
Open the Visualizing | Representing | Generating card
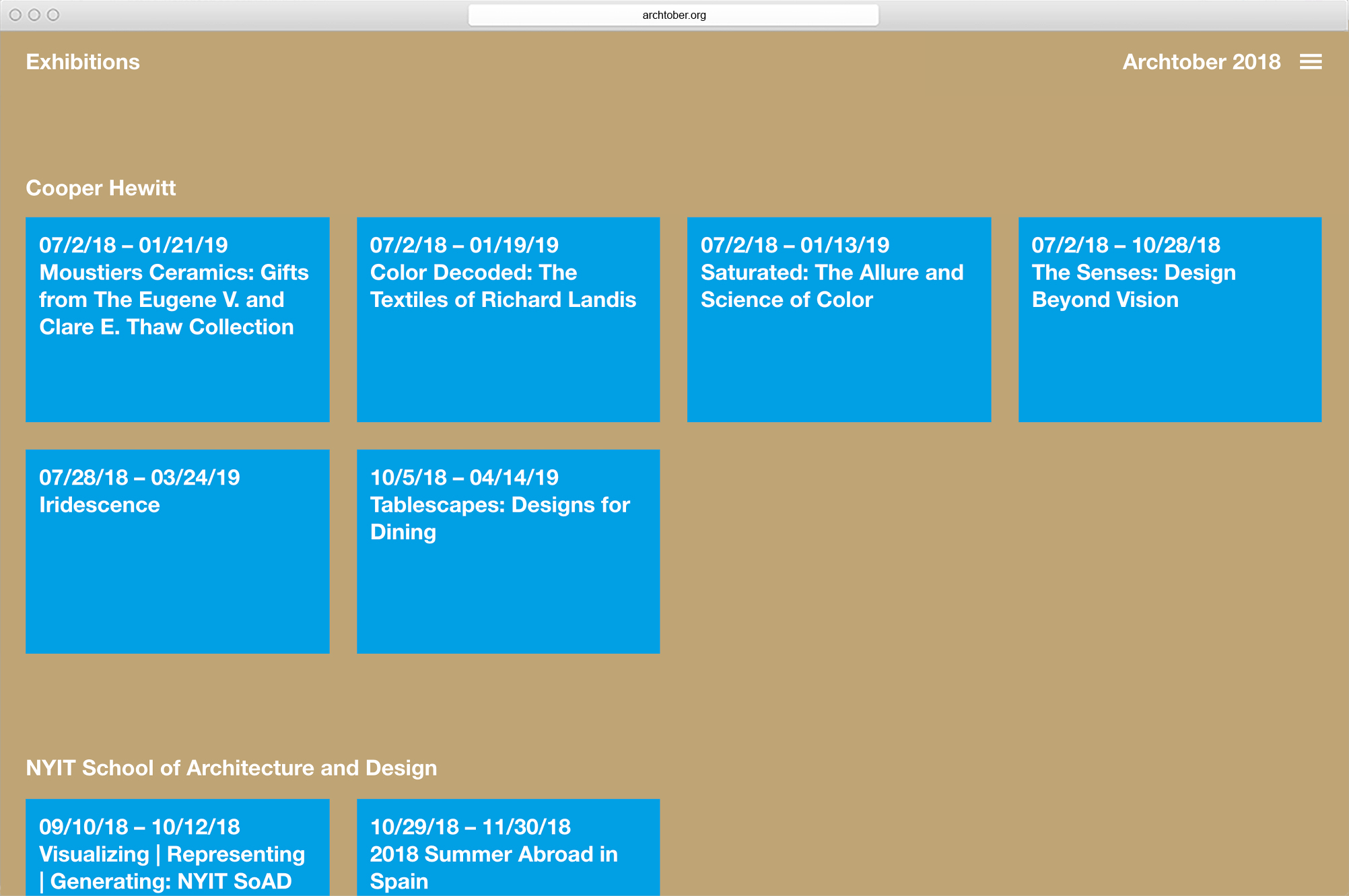178,848
